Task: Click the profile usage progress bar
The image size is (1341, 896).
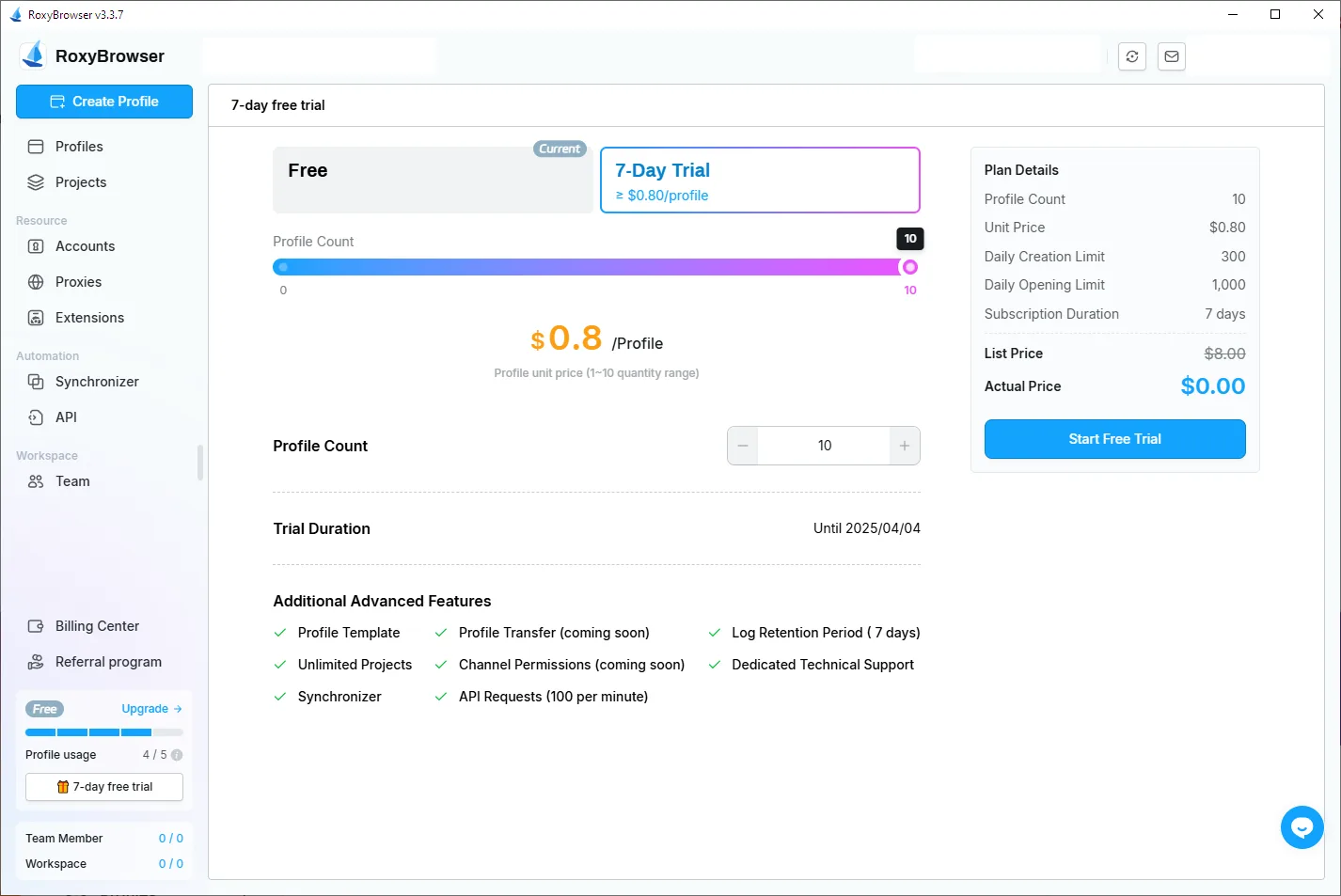Action: tap(104, 732)
